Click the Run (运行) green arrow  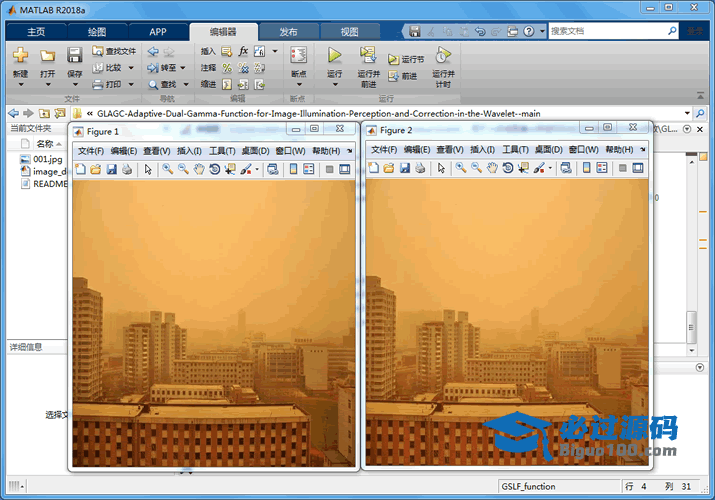(334, 55)
